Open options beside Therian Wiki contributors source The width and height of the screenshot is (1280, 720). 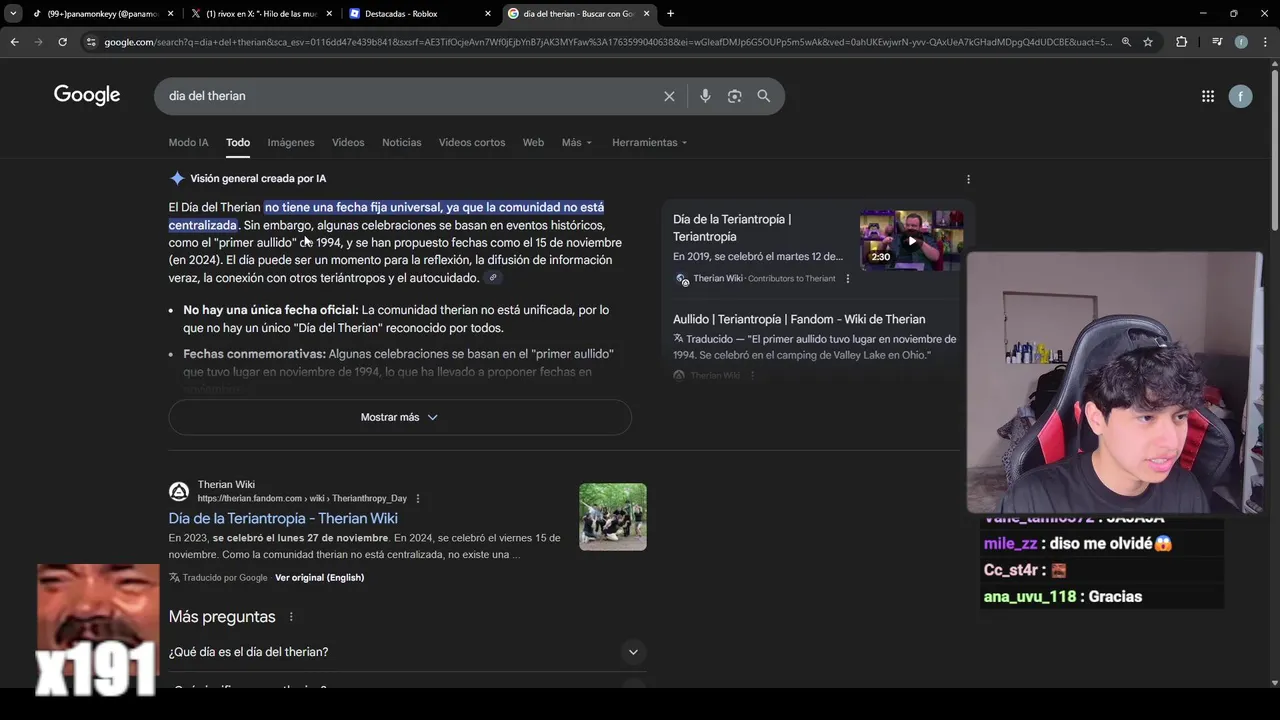[x=848, y=279]
